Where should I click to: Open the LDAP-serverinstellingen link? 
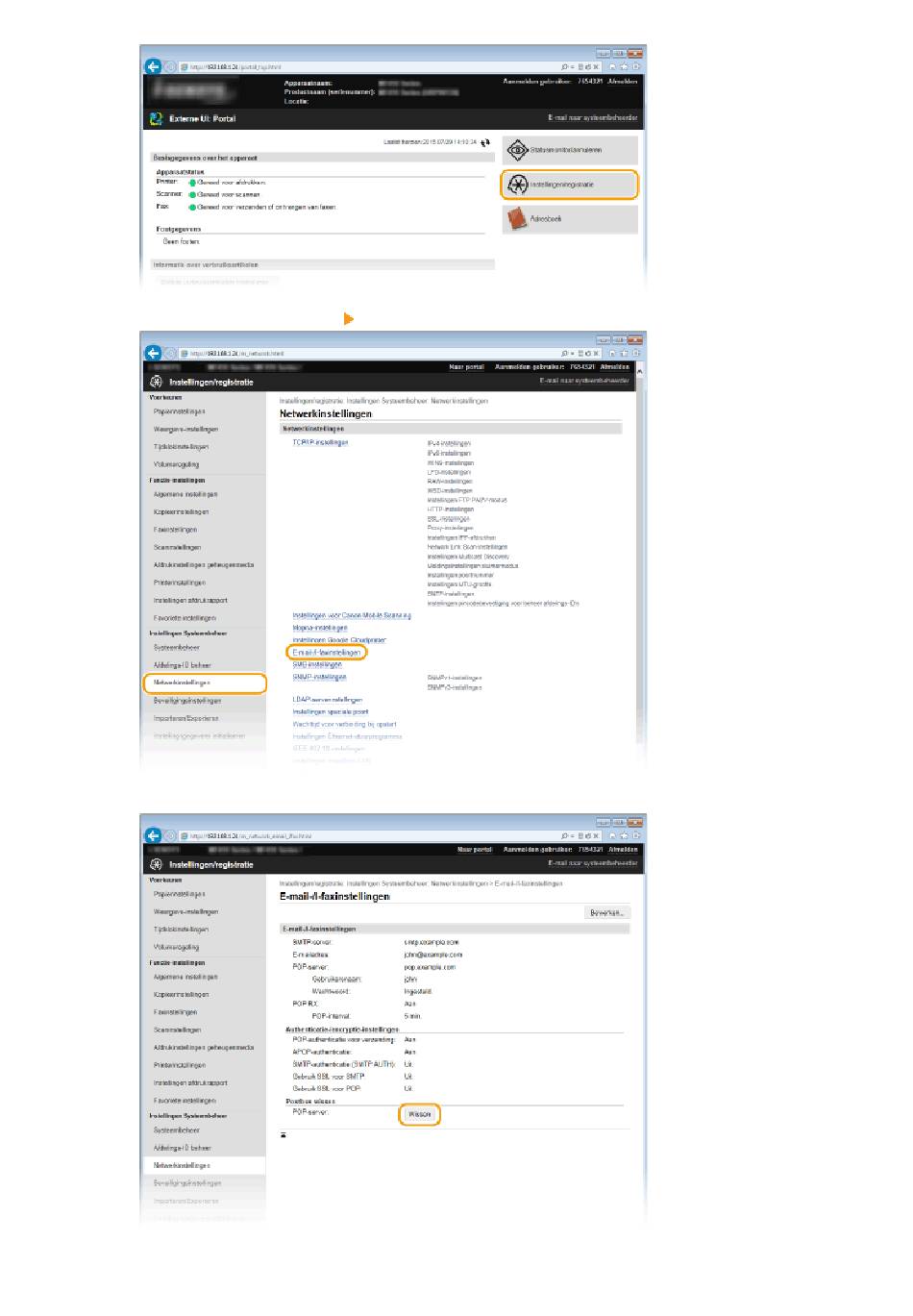(327, 700)
